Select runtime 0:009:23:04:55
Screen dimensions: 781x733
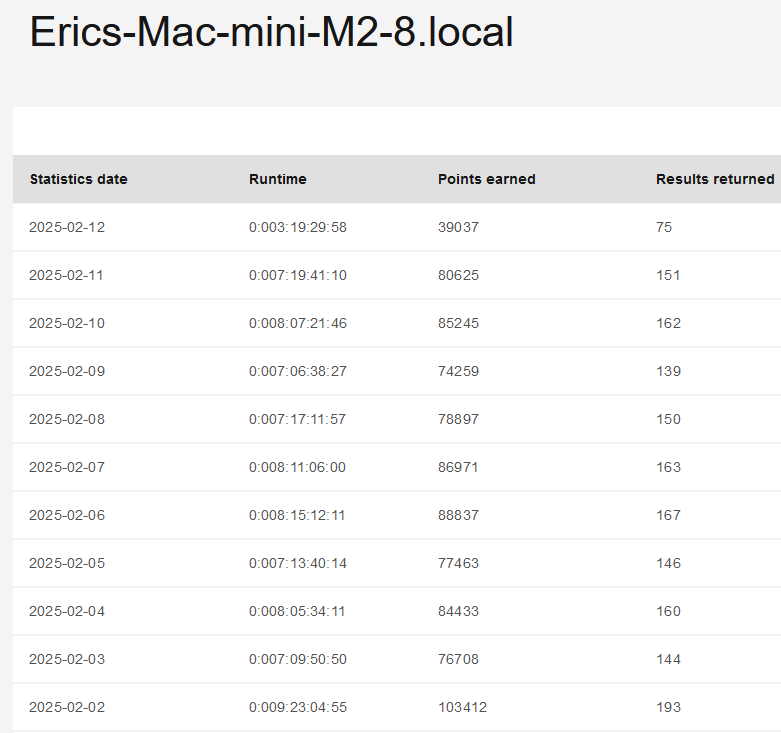pos(298,707)
